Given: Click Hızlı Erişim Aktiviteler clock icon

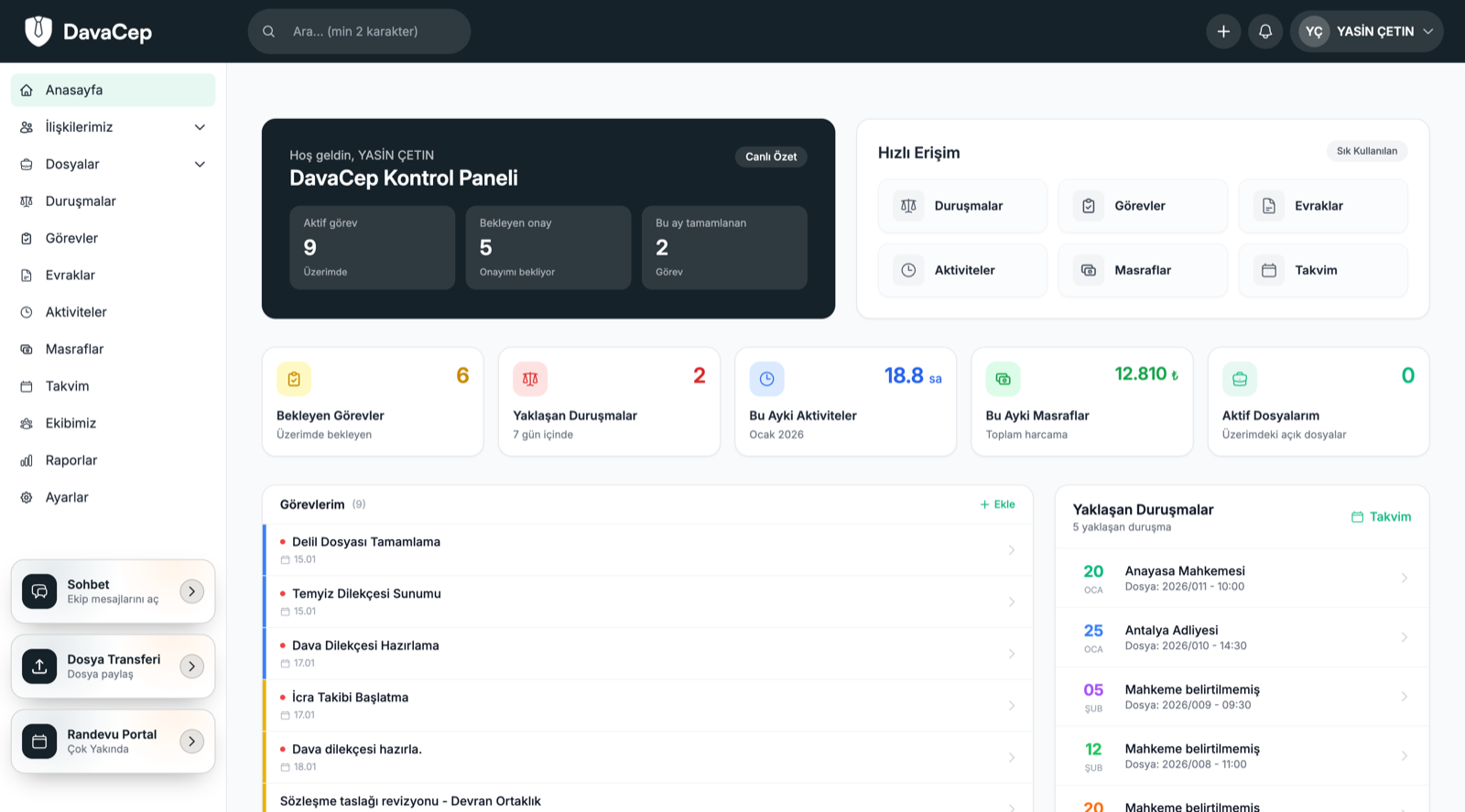Looking at the screenshot, I should click(908, 270).
